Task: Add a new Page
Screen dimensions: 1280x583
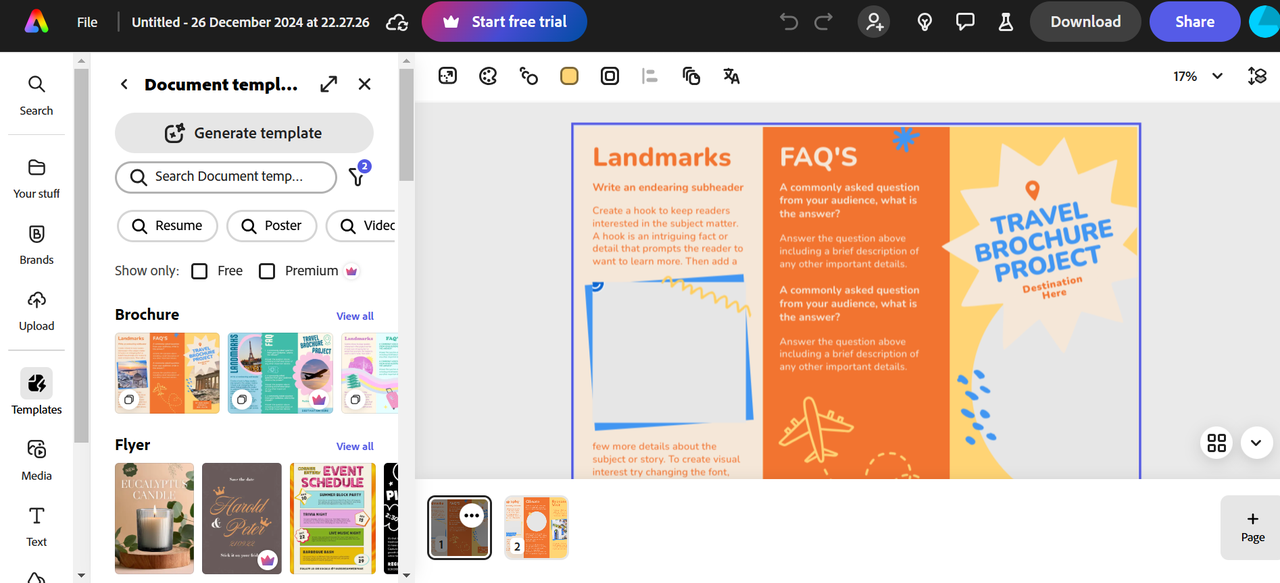Action: click(x=1252, y=527)
